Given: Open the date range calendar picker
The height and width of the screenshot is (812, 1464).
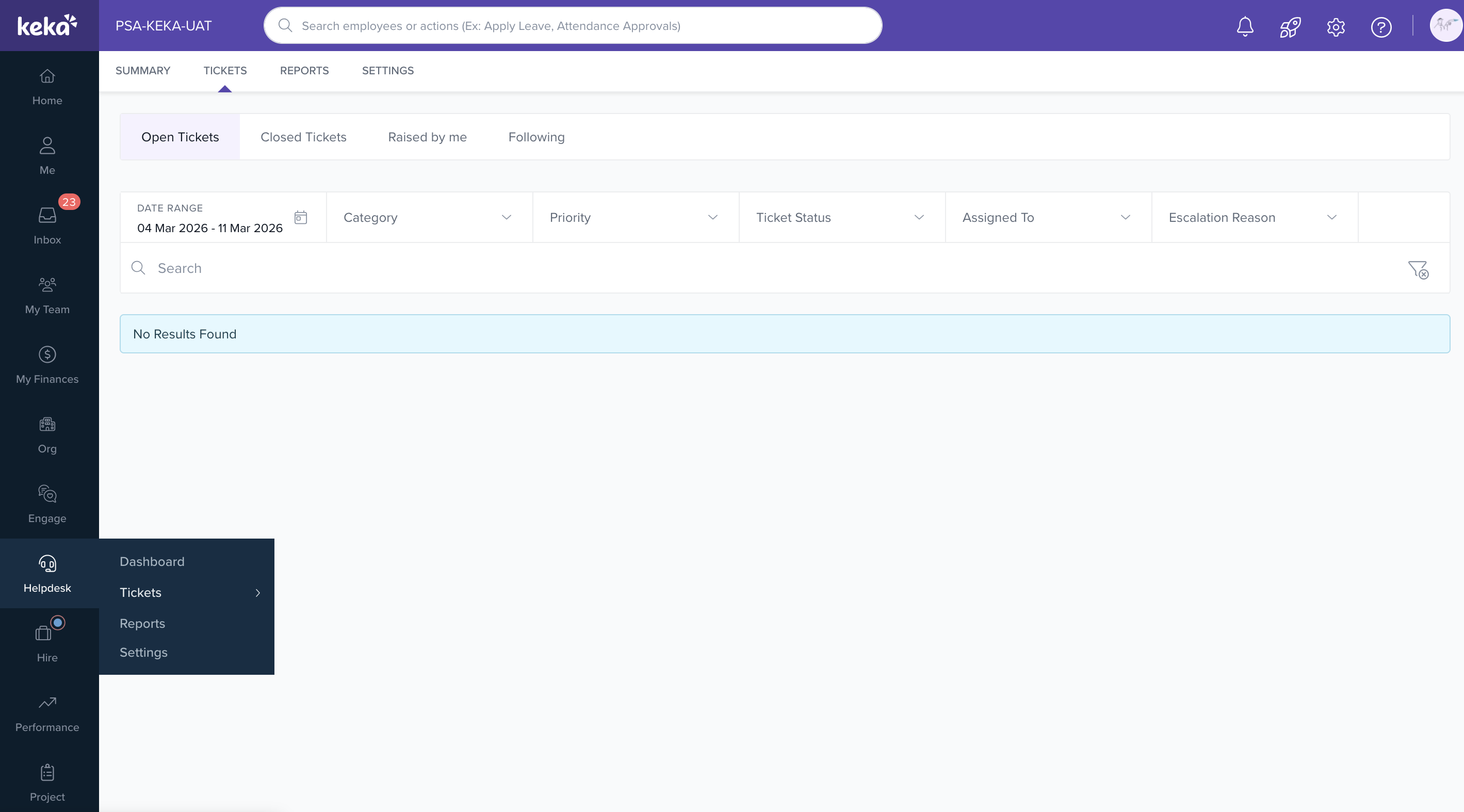Looking at the screenshot, I should (301, 218).
